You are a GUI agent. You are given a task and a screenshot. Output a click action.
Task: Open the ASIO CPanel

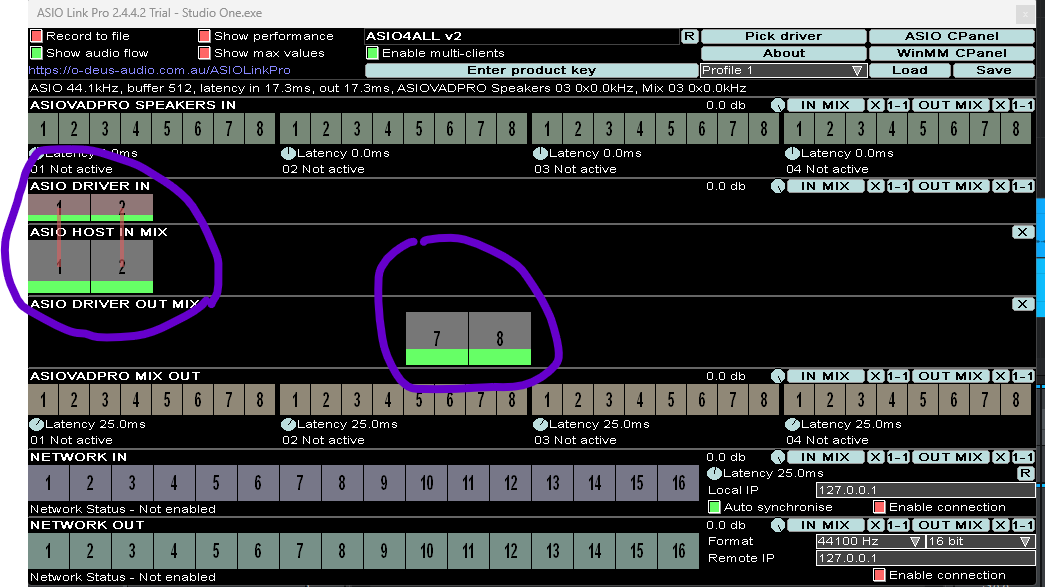coord(952,36)
